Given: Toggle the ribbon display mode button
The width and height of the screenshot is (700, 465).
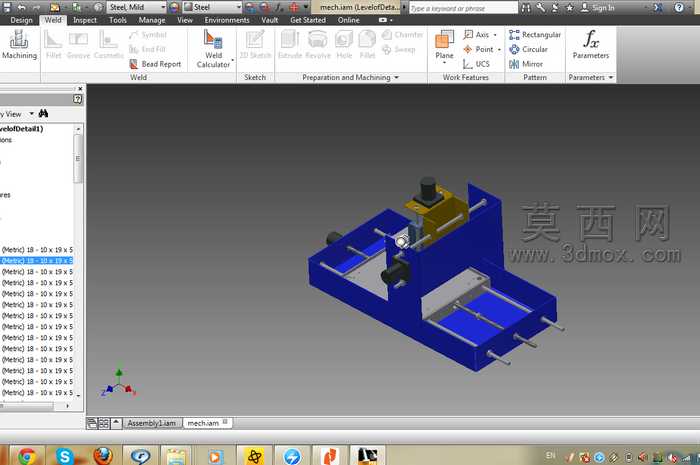Looking at the screenshot, I should point(383,20).
